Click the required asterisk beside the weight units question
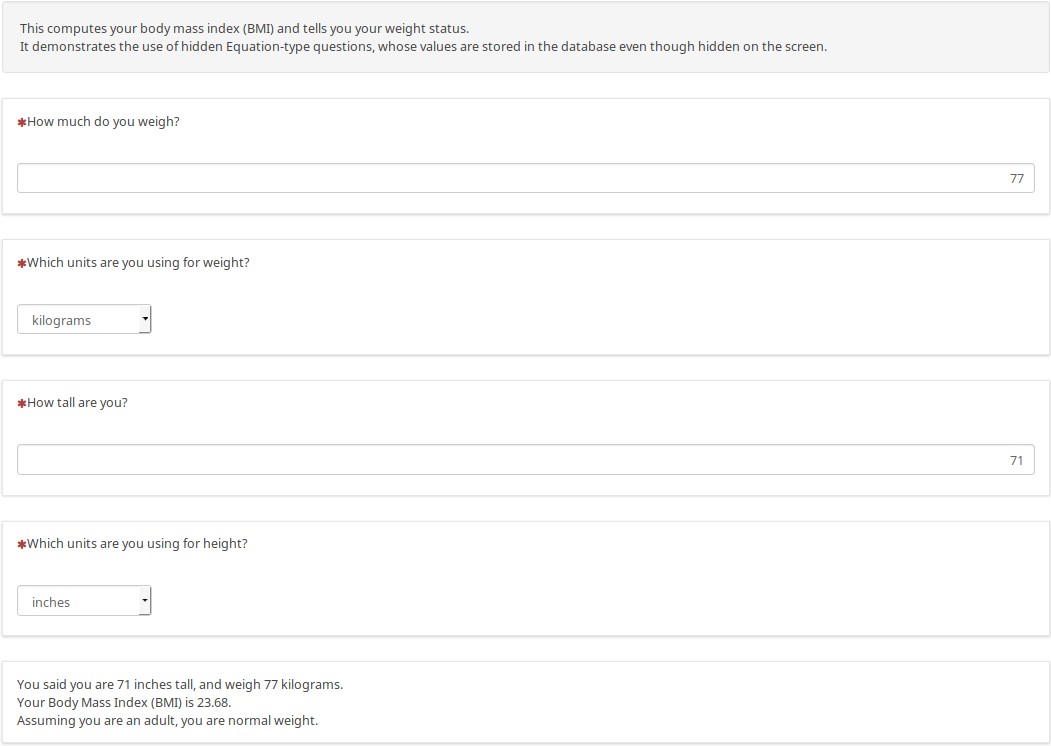Viewport: 1051px width, 746px height. [x=22, y=264]
